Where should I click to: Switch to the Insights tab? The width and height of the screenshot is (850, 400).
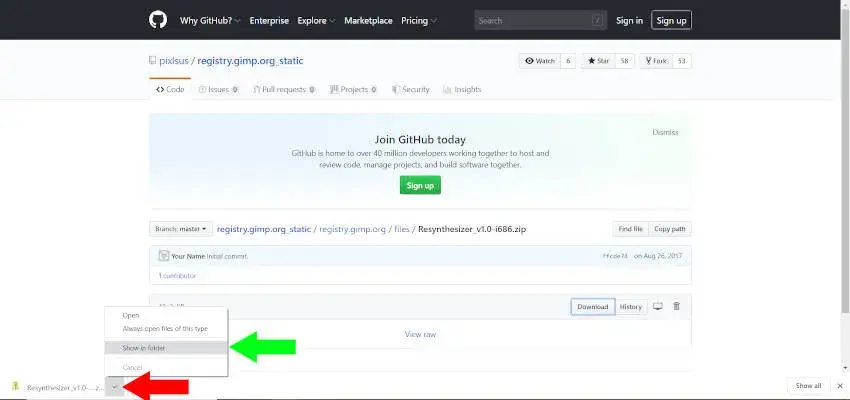tap(462, 89)
